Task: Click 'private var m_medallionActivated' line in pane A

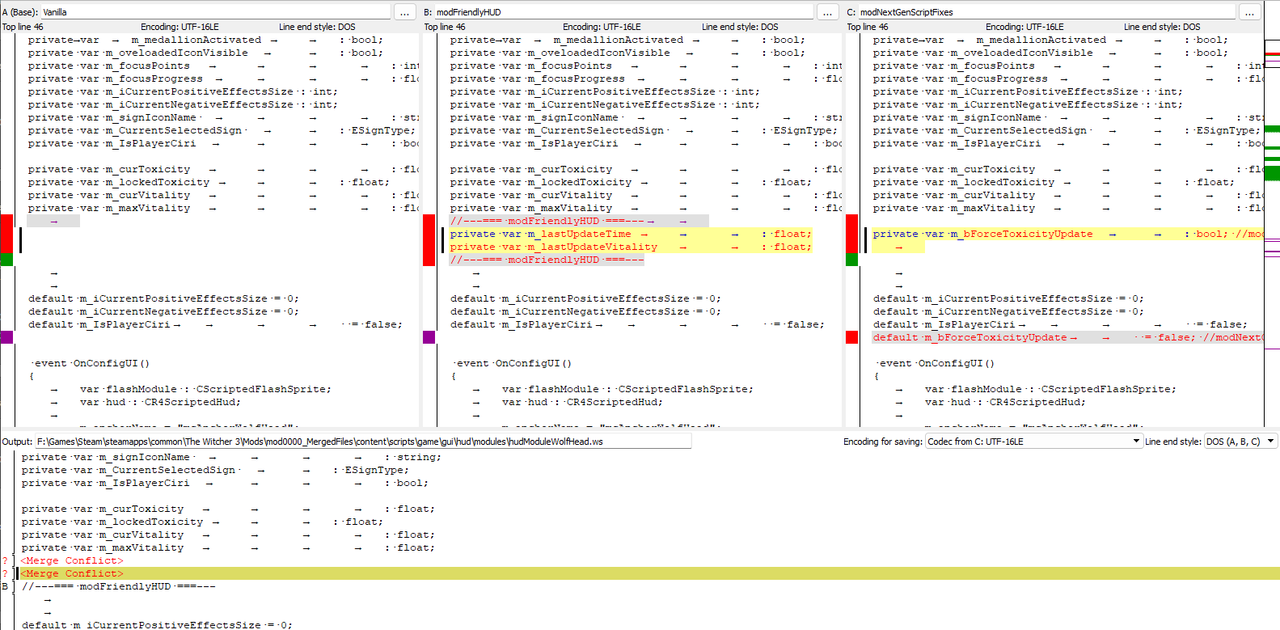Action: (205, 40)
